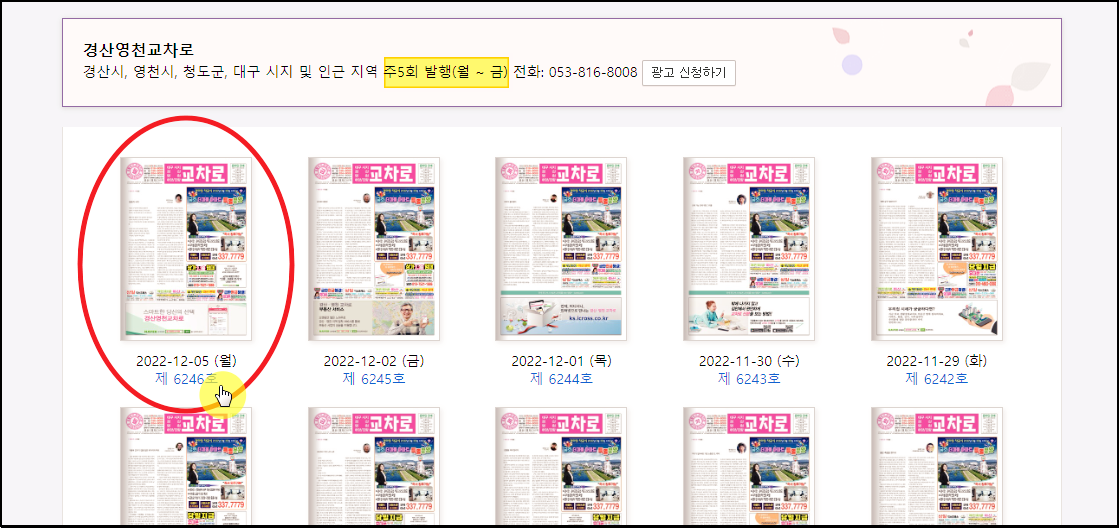1119x528 pixels.
Task: Follow the 제 6242호 issue link
Action: (936, 379)
